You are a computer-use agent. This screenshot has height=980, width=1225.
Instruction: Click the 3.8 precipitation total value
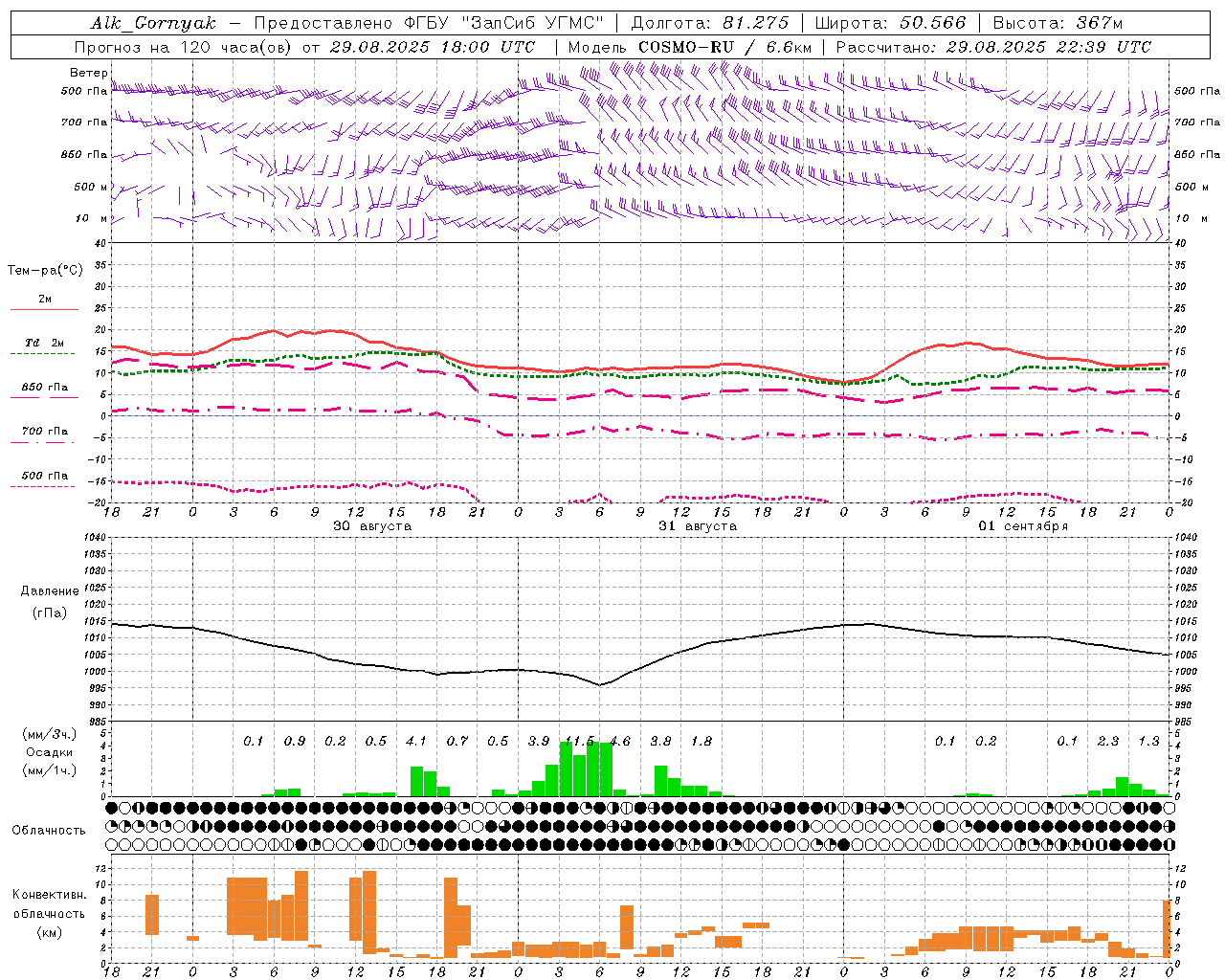(x=660, y=742)
